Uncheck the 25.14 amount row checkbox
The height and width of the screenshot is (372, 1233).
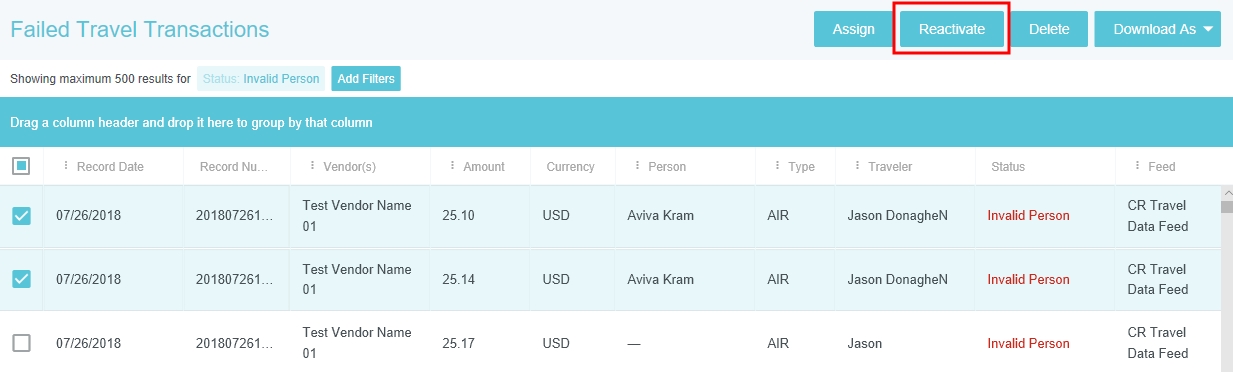pyautogui.click(x=21, y=279)
